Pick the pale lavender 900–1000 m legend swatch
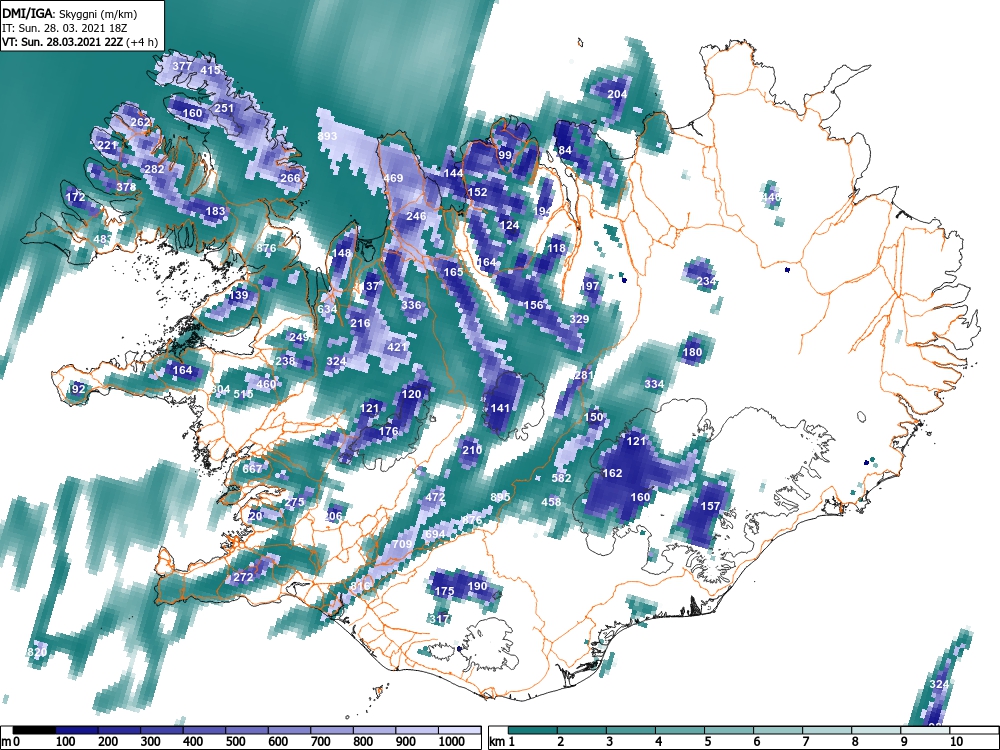The width and height of the screenshot is (1000, 750). click(417, 730)
